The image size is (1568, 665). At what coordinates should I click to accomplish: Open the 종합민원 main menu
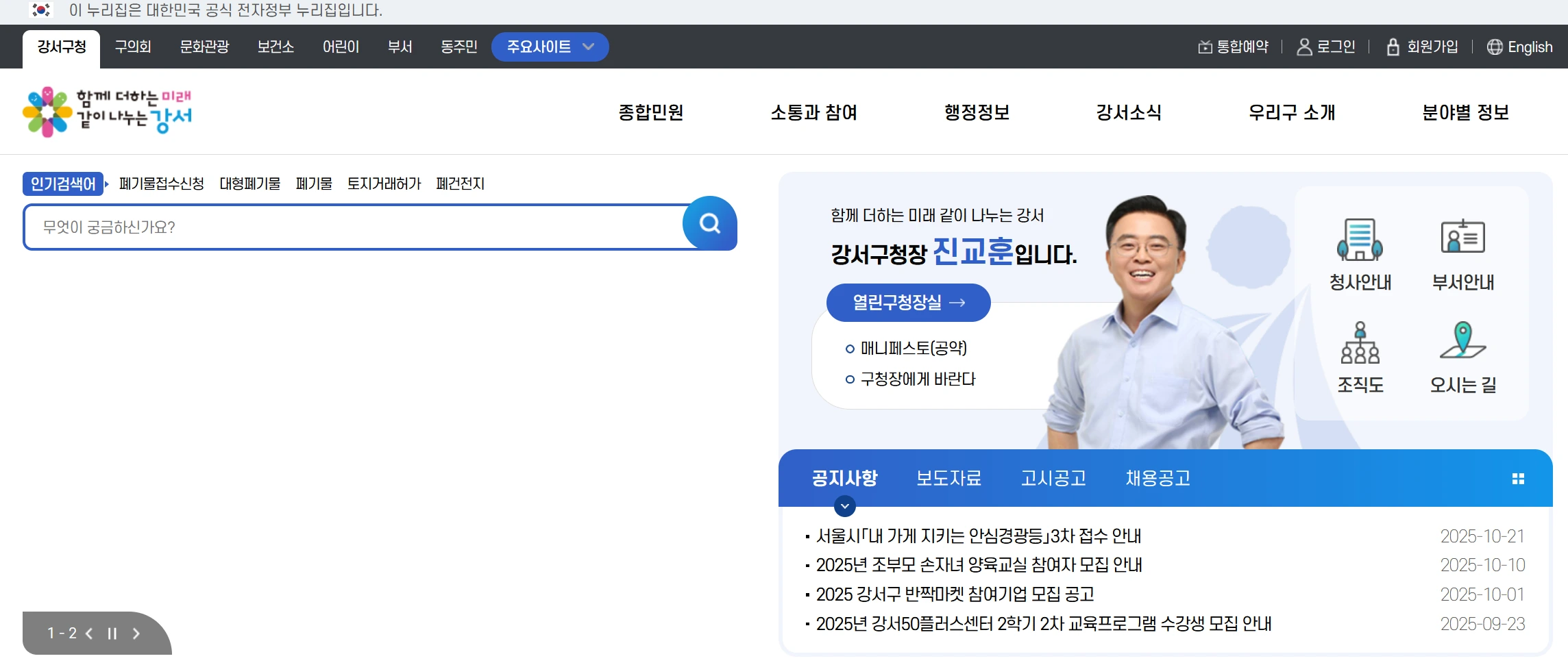pyautogui.click(x=650, y=112)
